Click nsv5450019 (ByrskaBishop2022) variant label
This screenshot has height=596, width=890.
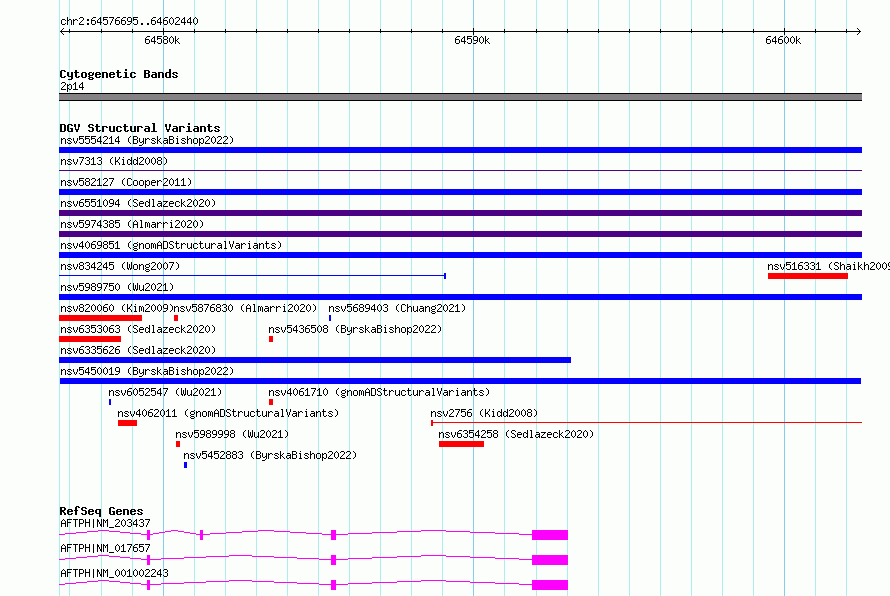pyautogui.click(x=147, y=371)
